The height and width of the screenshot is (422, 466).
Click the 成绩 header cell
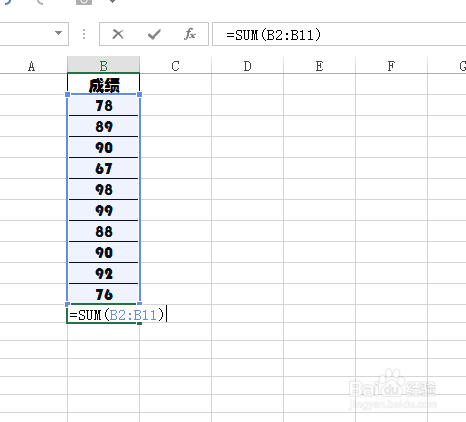click(103, 84)
